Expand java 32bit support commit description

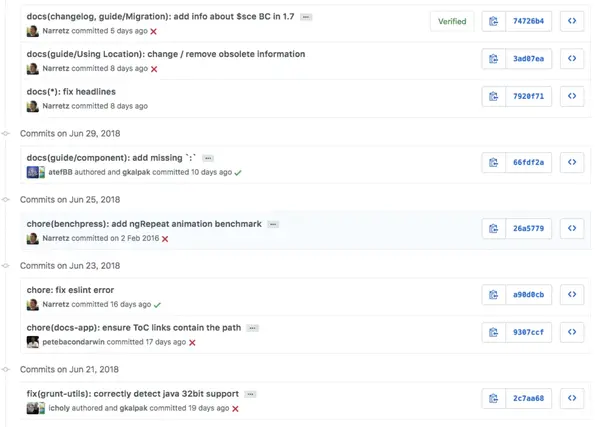coord(247,394)
